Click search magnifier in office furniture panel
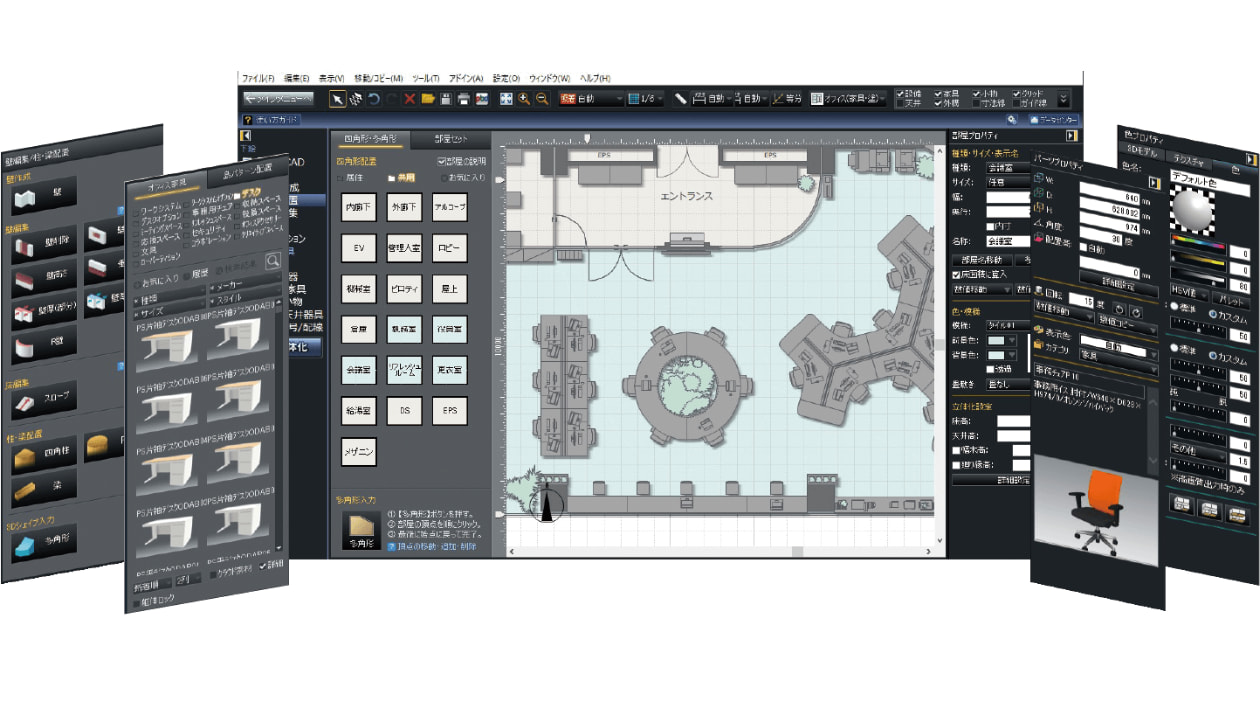 [272, 262]
